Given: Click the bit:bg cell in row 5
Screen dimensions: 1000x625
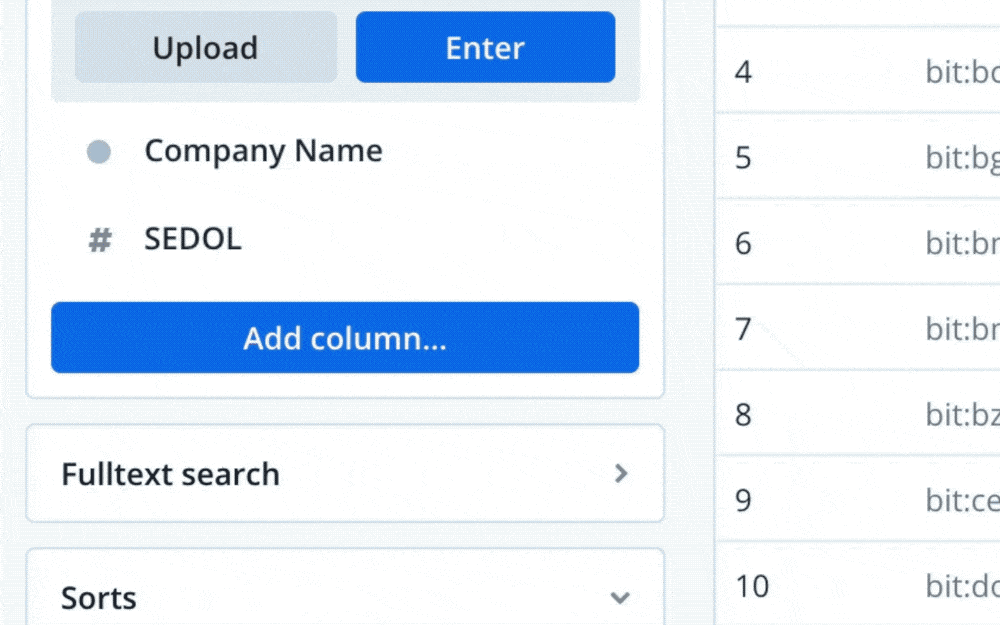Looking at the screenshot, I should point(961,158).
